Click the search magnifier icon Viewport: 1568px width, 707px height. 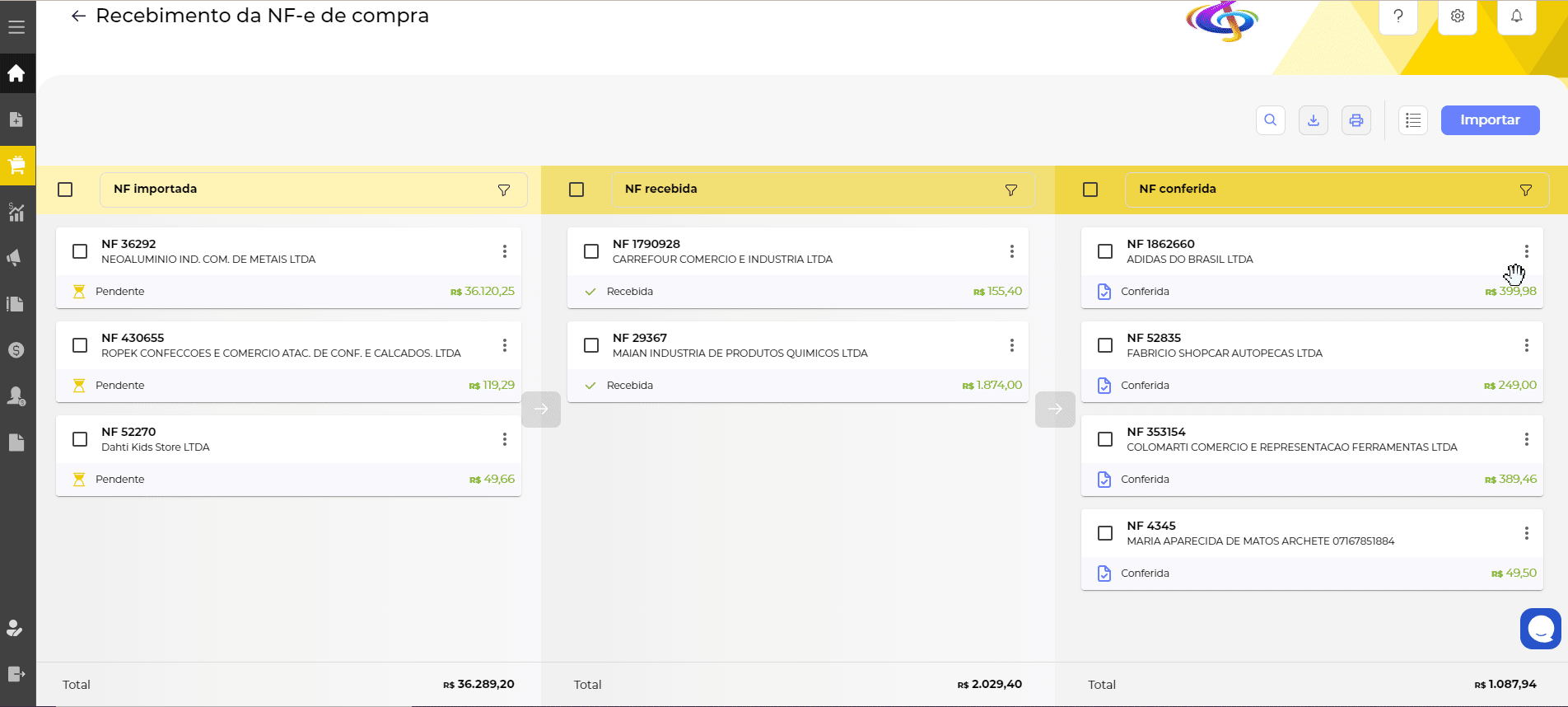[1270, 120]
